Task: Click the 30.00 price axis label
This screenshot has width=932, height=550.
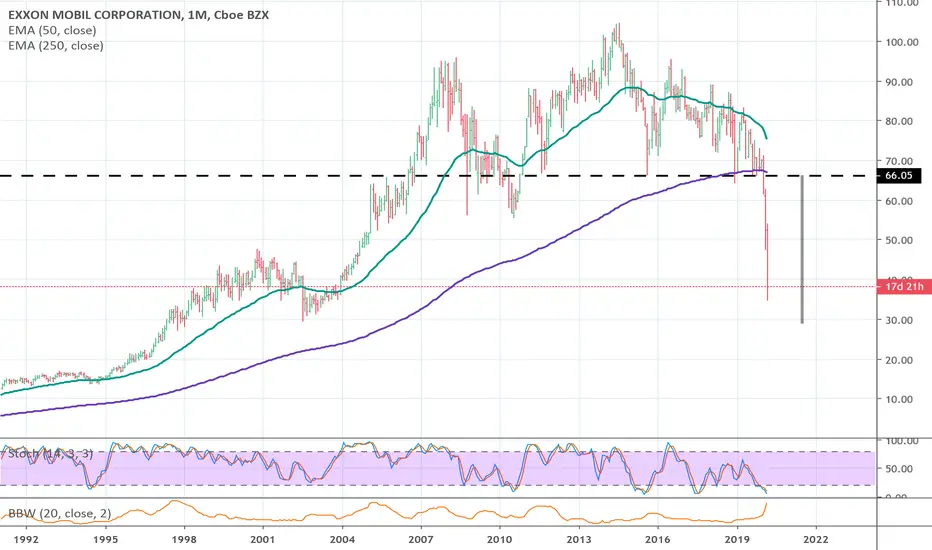Action: point(899,320)
